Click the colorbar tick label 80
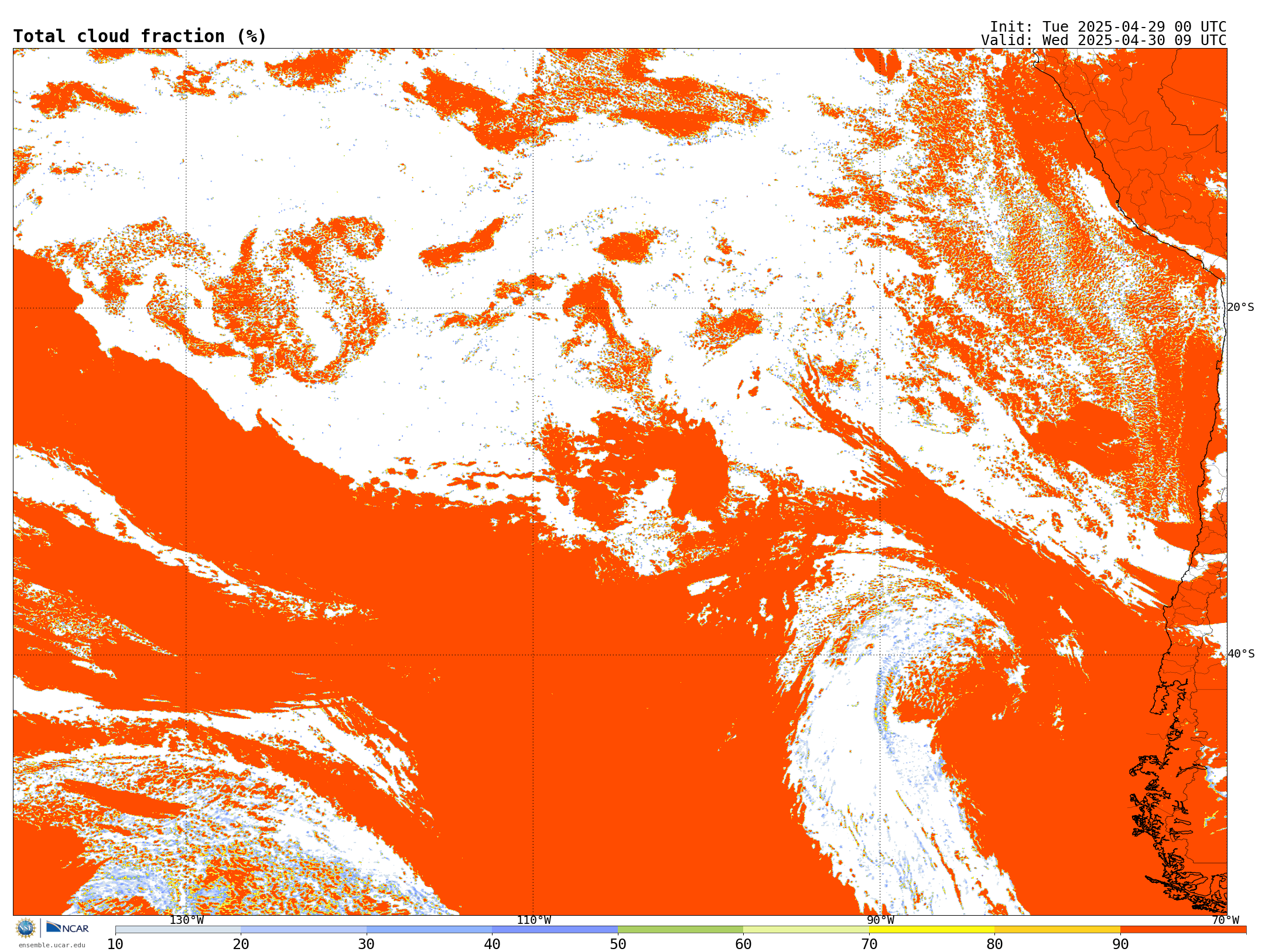This screenshot has width=1265, height=952. (994, 944)
